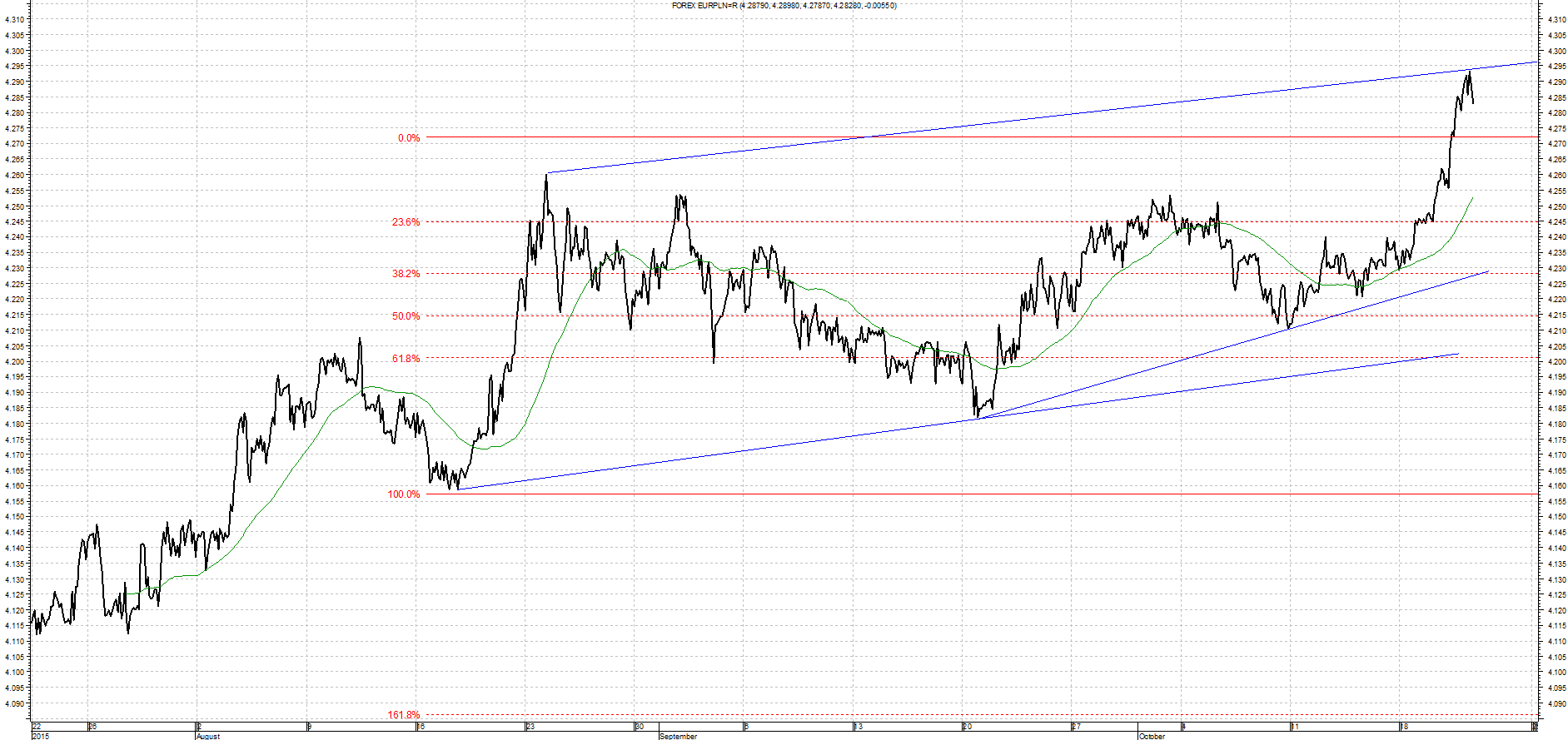
Task: Select the 161.8% Fibonacci extension label
Action: point(404,715)
